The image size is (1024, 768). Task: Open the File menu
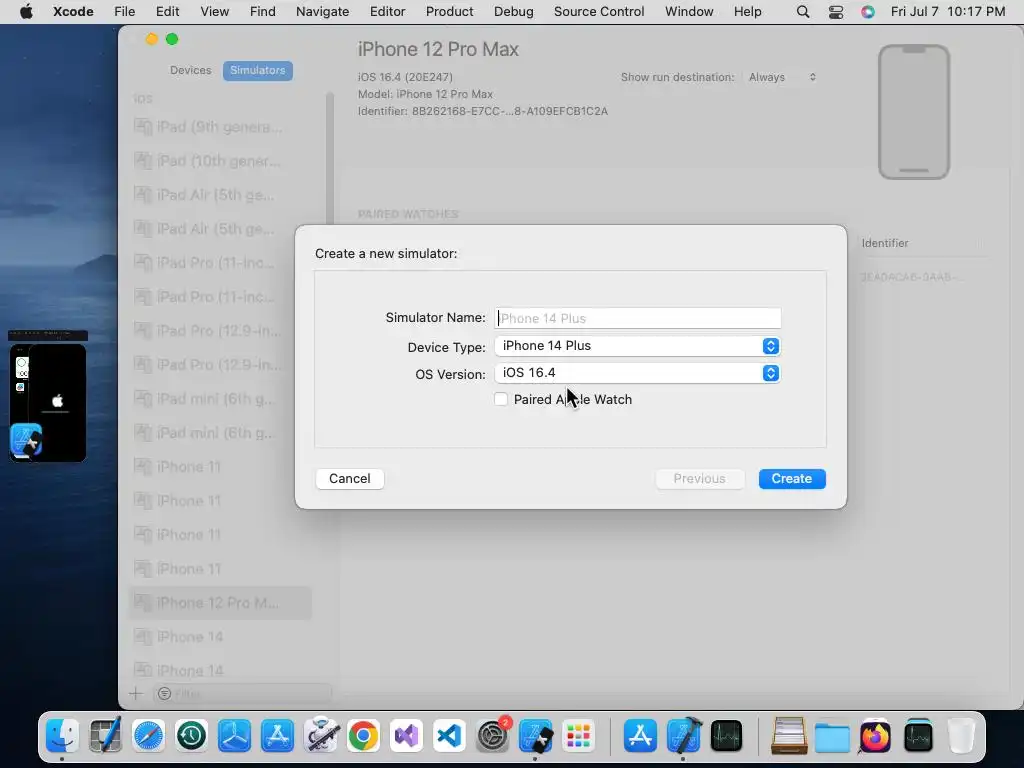coord(124,12)
